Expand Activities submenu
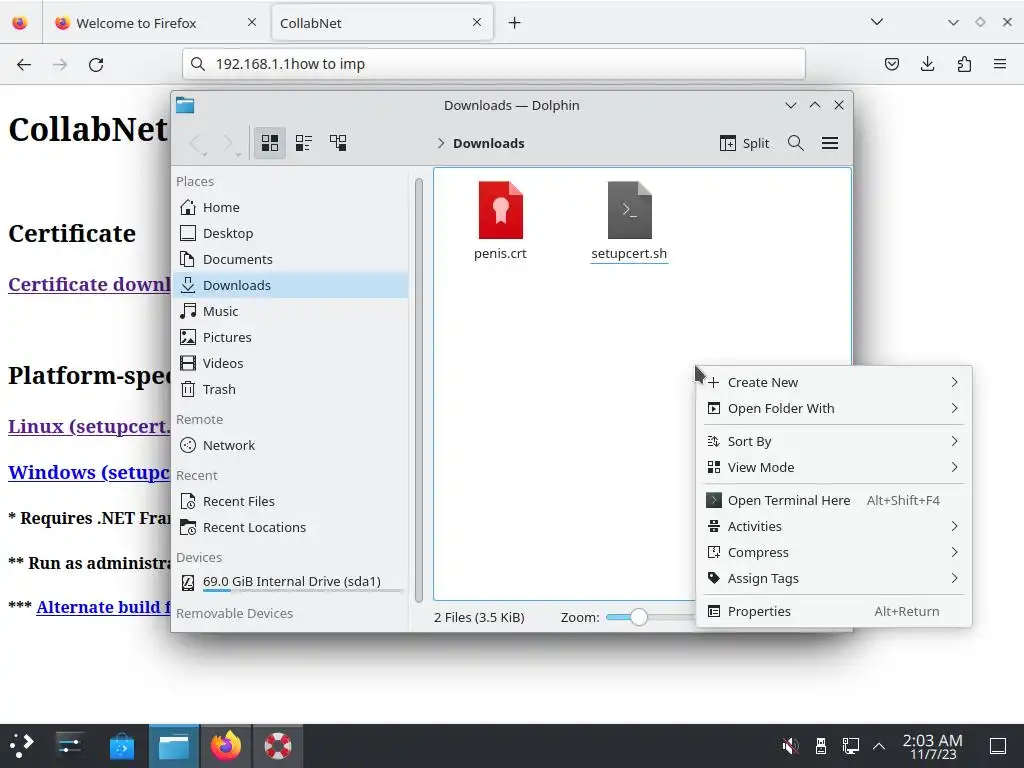The height and width of the screenshot is (768, 1024). pos(834,526)
